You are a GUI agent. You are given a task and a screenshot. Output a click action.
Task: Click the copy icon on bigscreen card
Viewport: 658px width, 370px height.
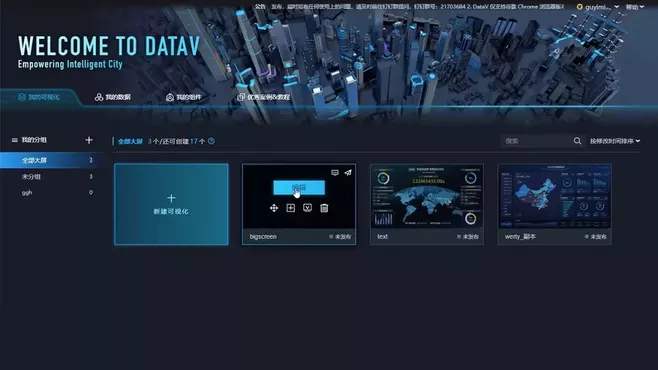[x=290, y=208]
